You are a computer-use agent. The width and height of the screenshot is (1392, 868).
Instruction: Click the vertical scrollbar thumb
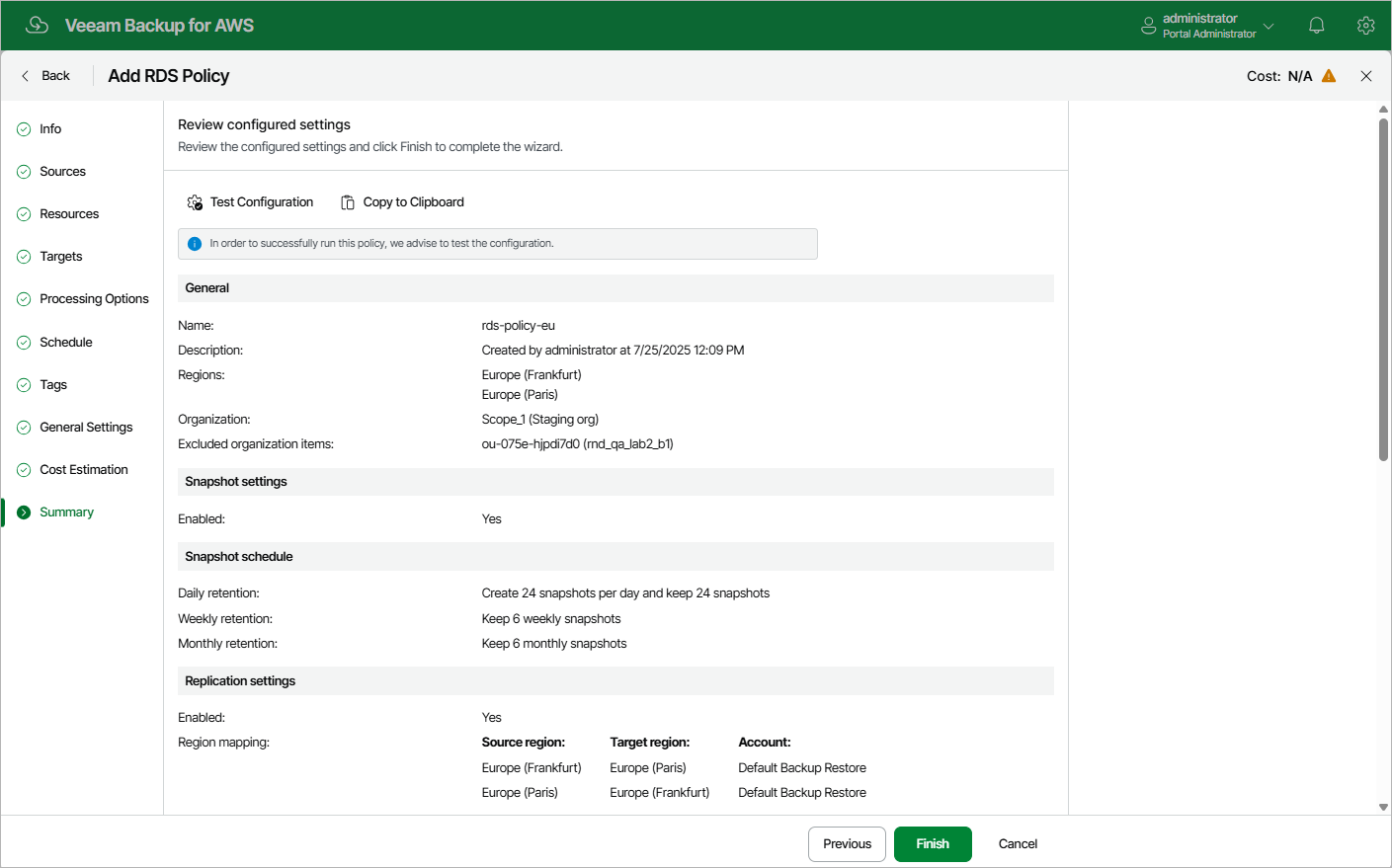coord(1383,288)
